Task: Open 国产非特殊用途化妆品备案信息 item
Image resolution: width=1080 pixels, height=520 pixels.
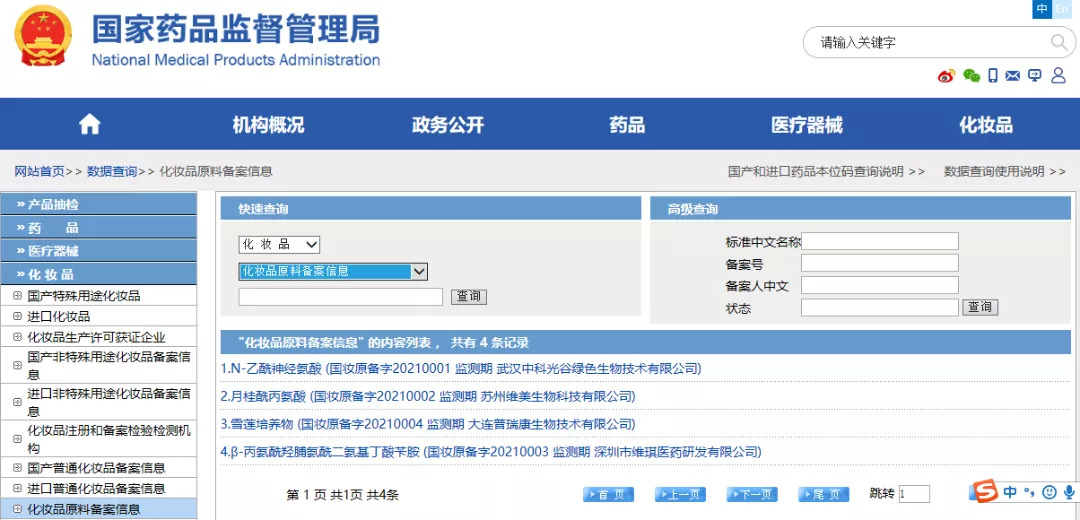Action: click(x=98, y=366)
